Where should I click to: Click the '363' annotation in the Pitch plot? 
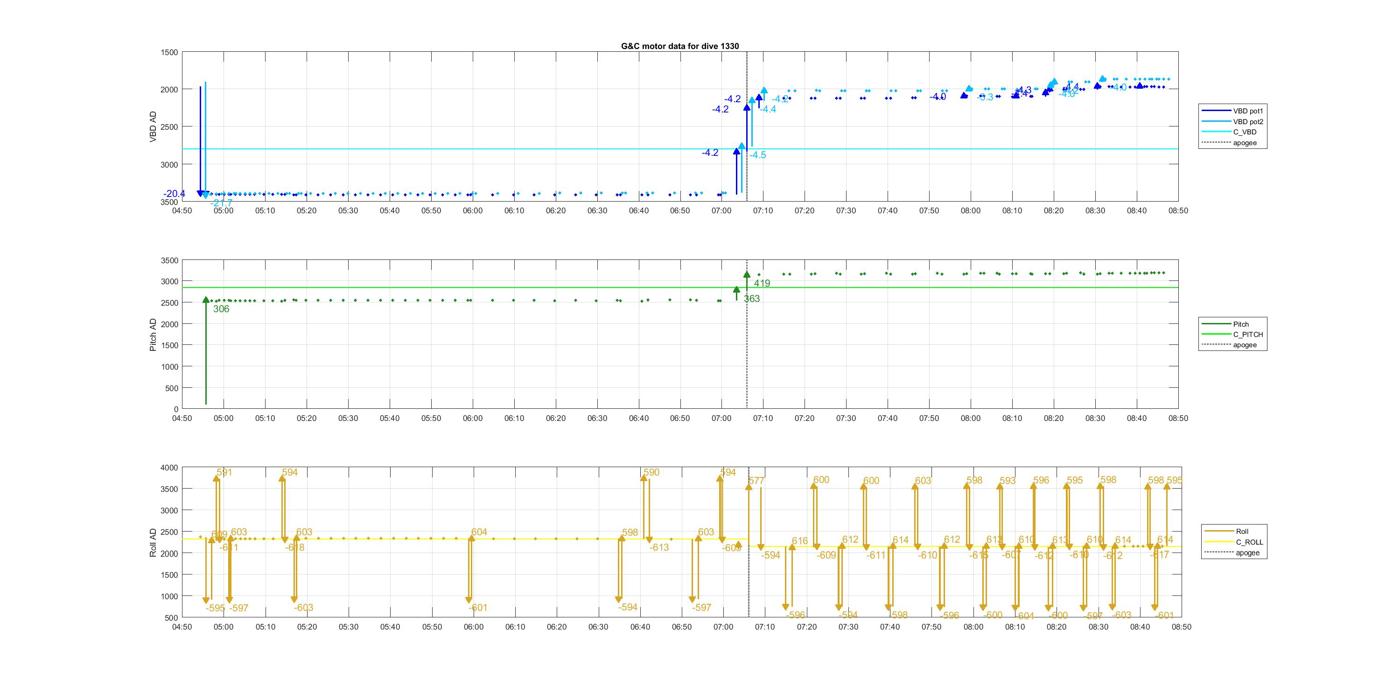pos(751,299)
